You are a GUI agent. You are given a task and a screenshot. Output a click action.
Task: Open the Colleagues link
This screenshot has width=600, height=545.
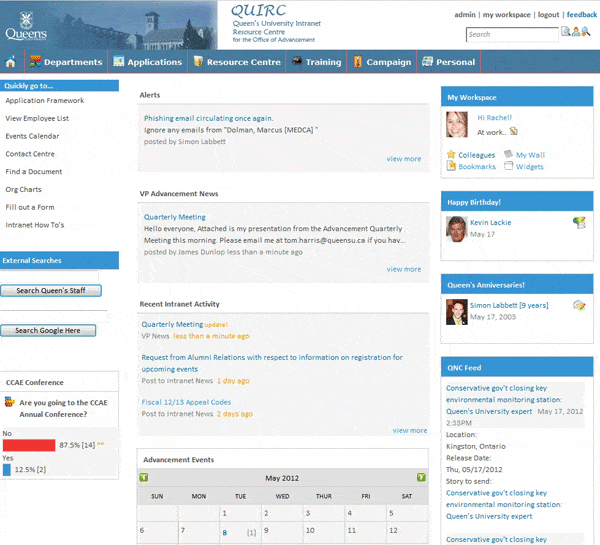tap(476, 155)
